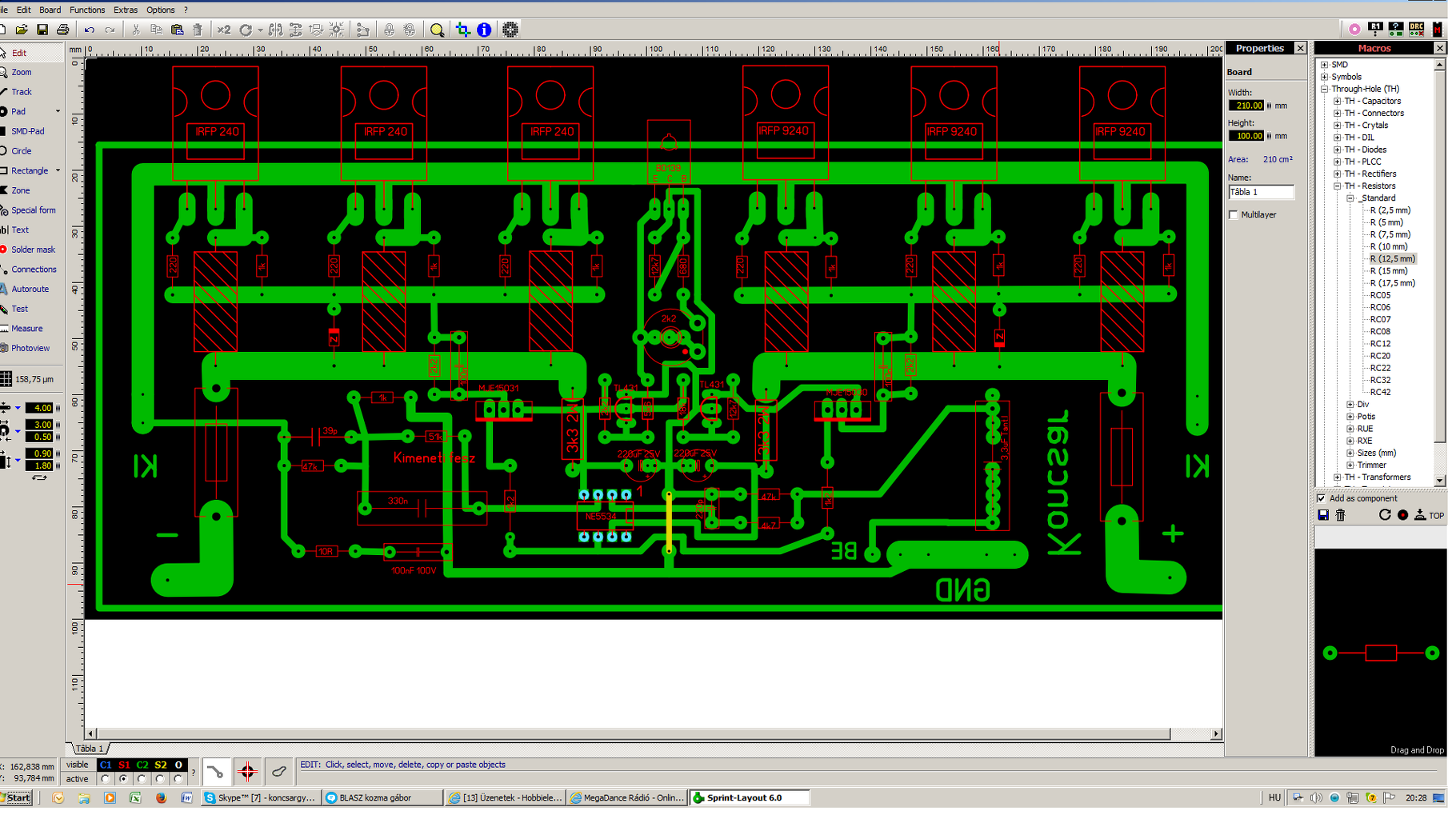Select the Measure tool

tap(26, 329)
